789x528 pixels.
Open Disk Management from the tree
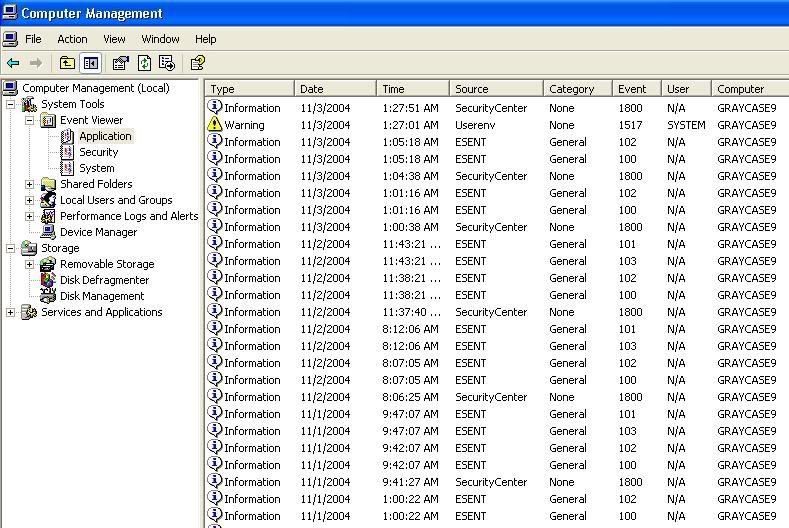[x=102, y=296]
